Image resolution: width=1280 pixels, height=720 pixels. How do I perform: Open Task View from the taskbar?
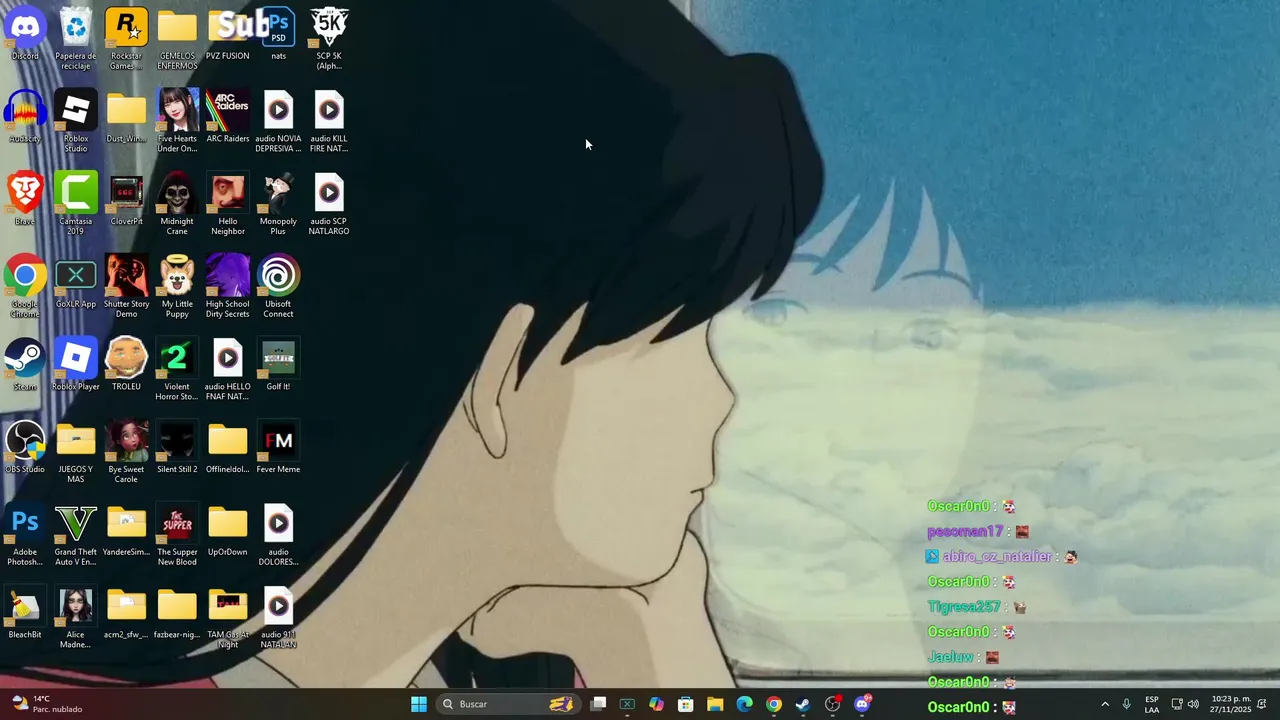coord(598,704)
